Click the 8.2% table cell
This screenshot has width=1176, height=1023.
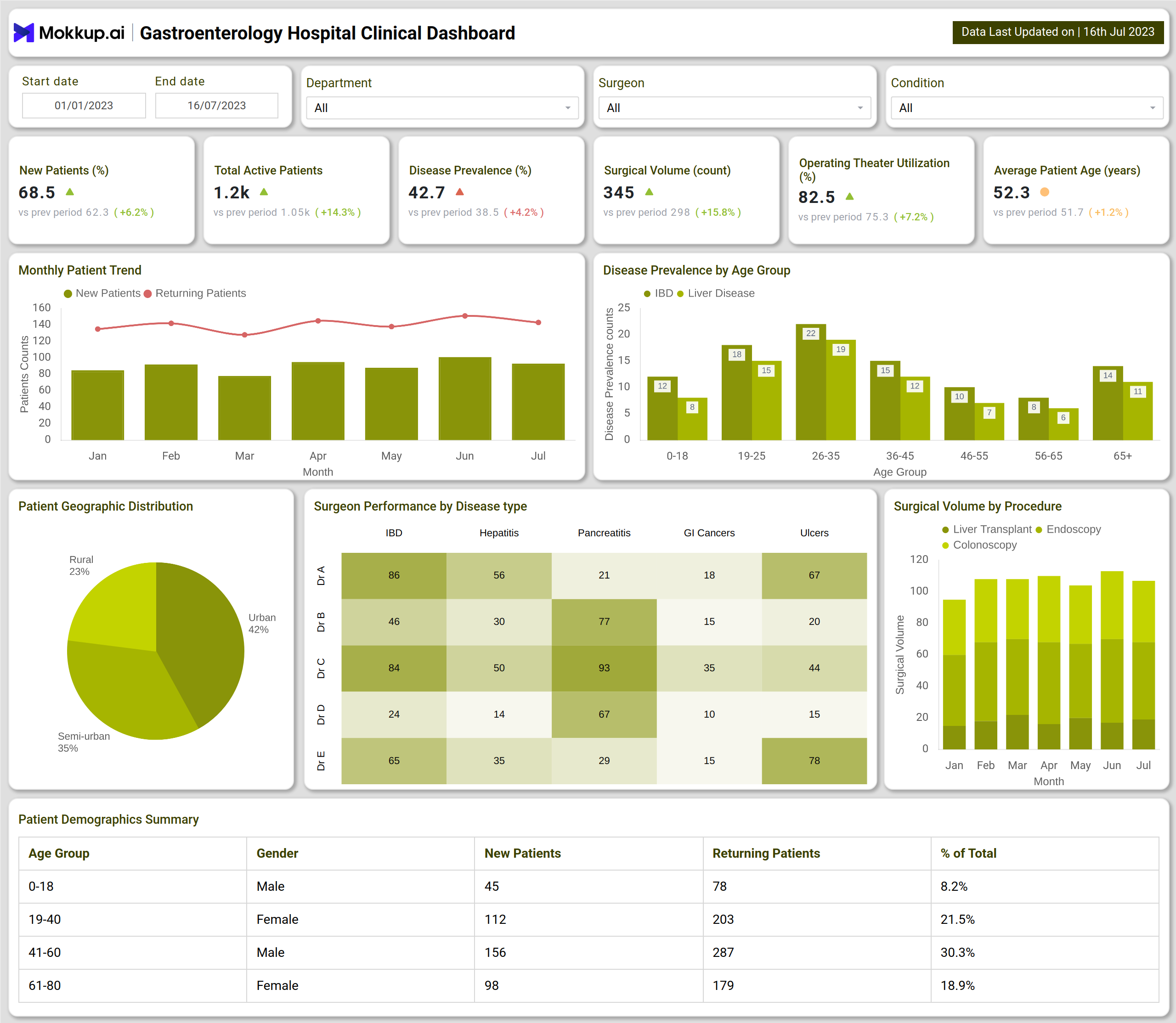[x=1045, y=887]
